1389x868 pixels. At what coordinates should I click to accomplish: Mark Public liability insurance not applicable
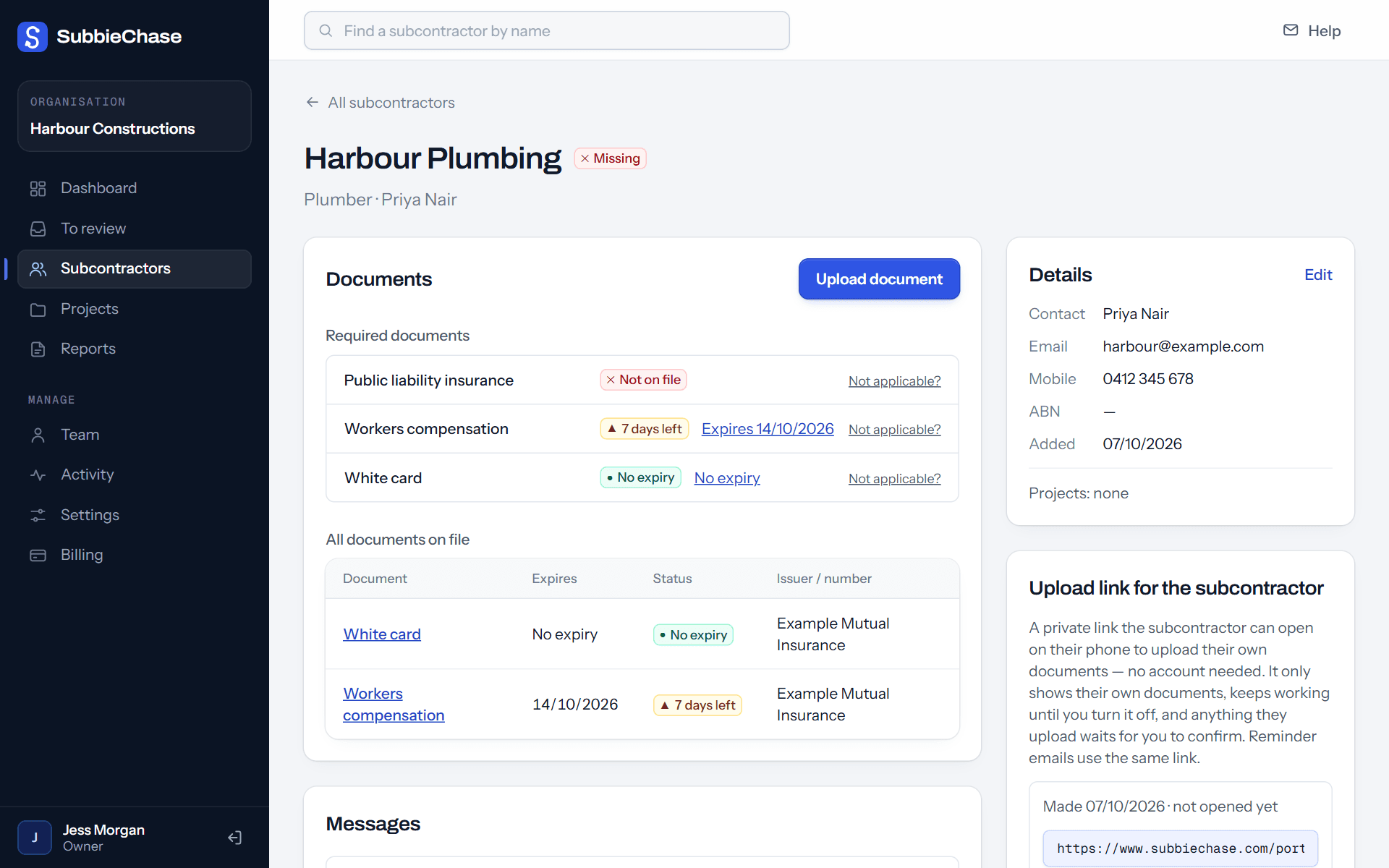pos(894,381)
